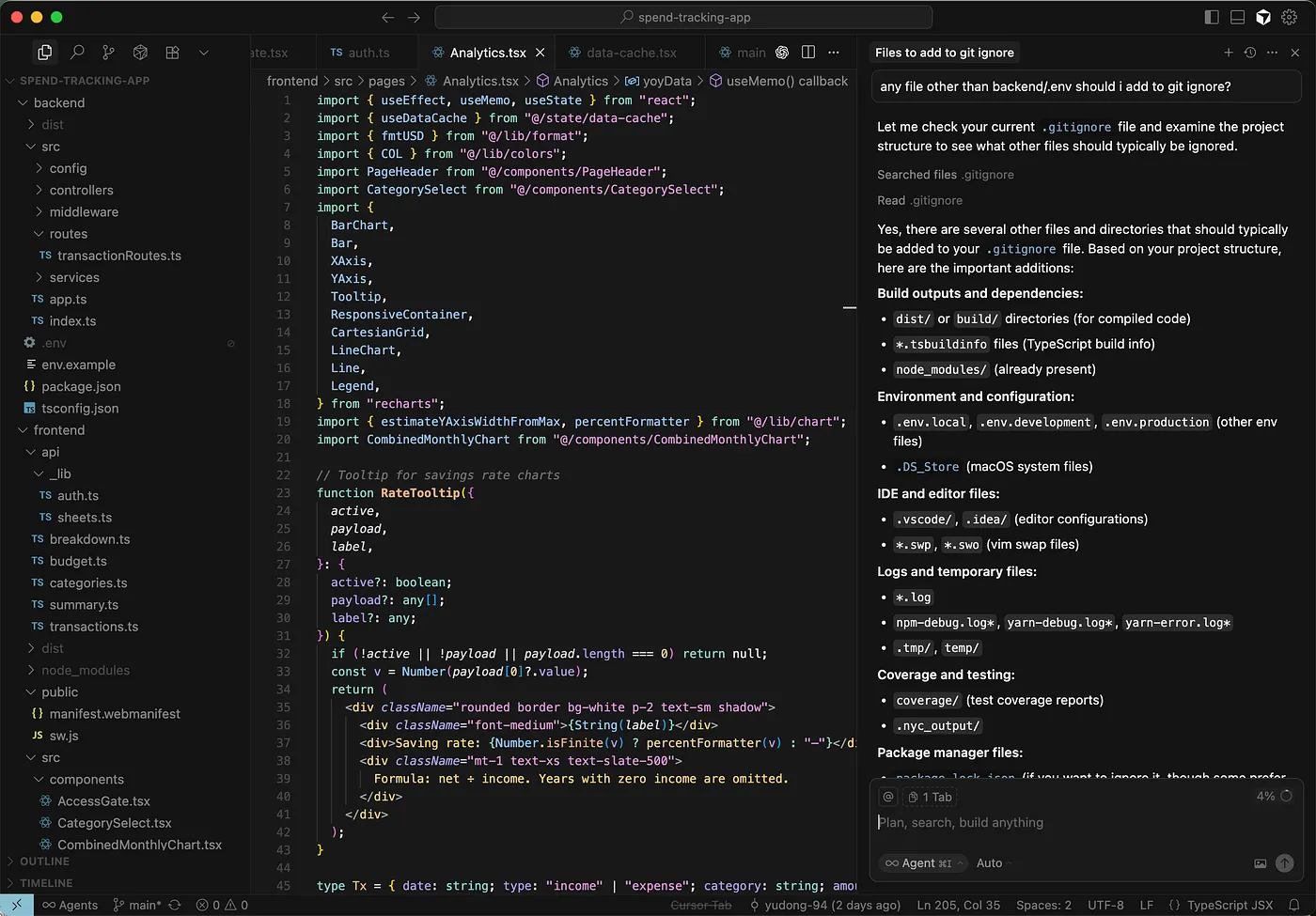Switch to the main tab
The height and width of the screenshot is (916, 1316).
[743, 53]
